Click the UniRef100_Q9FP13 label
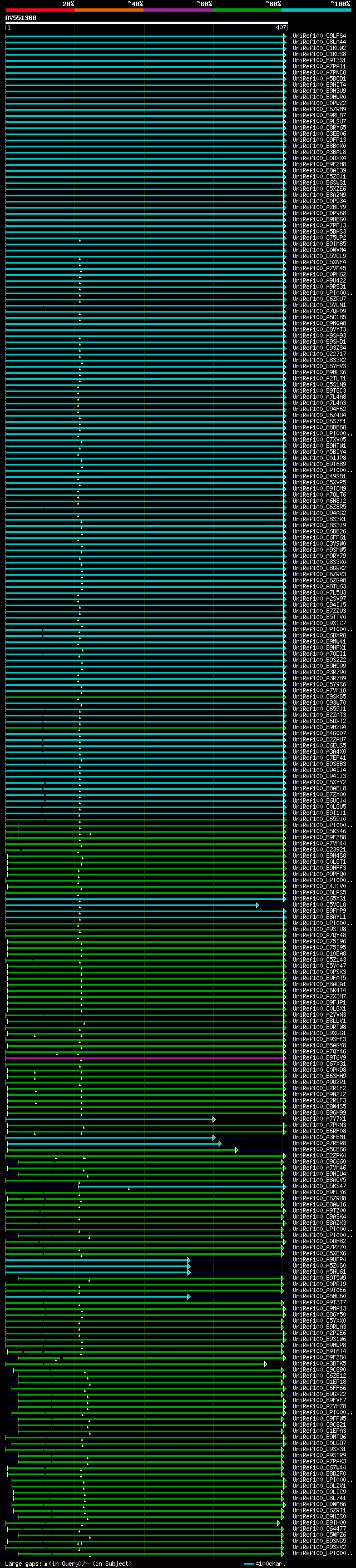Image resolution: width=356 pixels, height=1568 pixels. (x=319, y=140)
